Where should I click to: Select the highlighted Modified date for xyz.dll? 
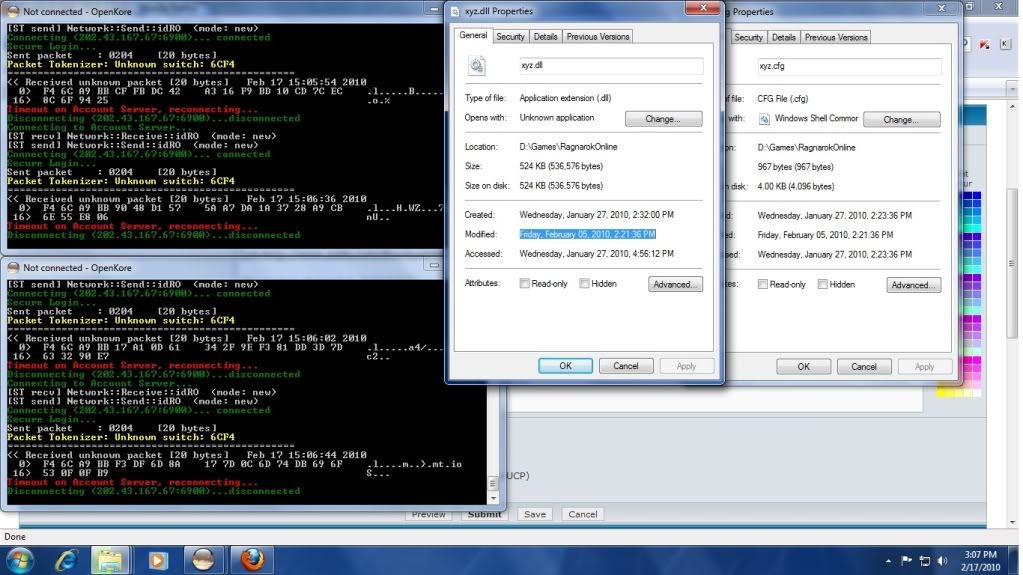point(587,234)
